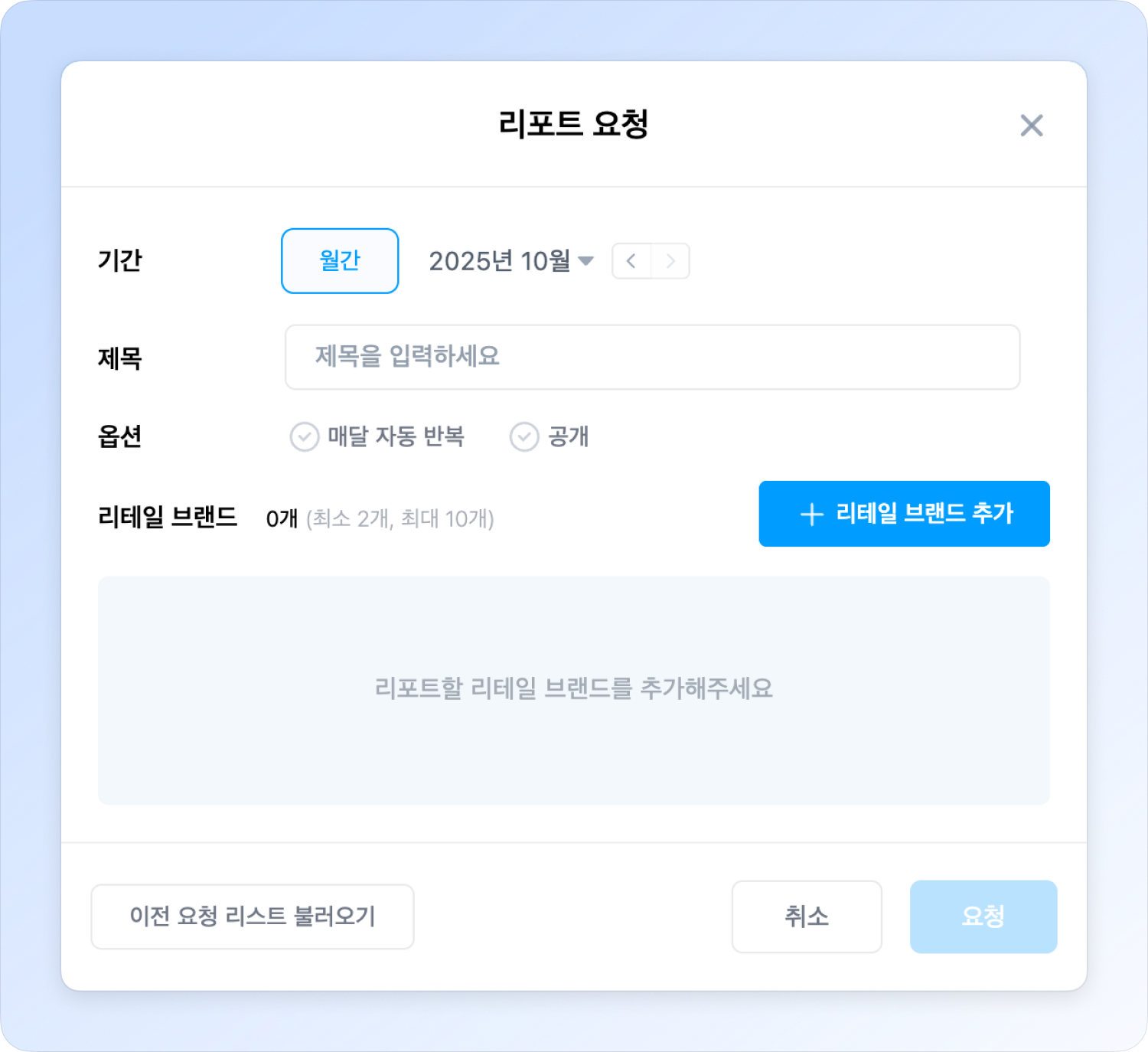Click the 매달 자동 반복 option label

point(396,436)
